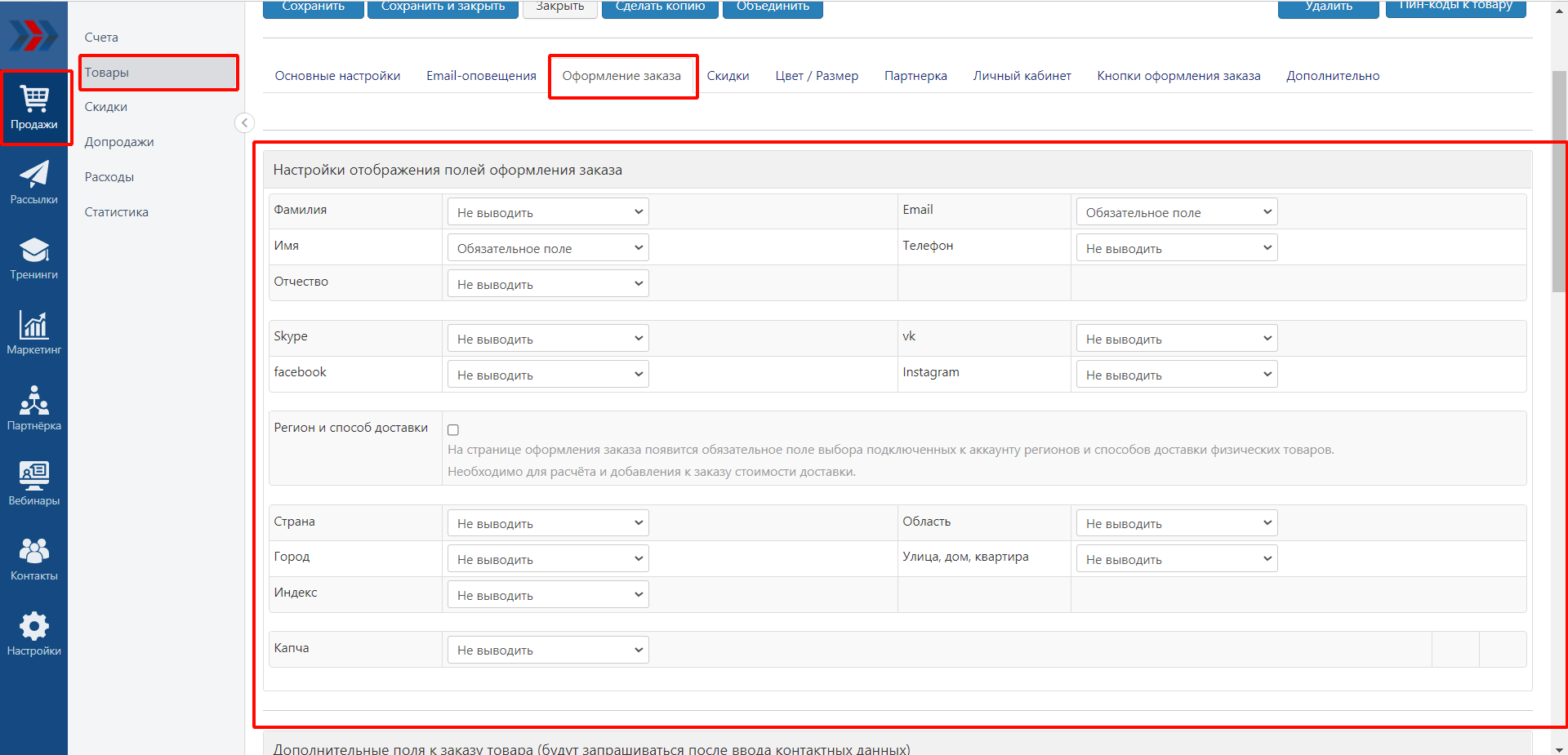Viewport: 1568px width, 755px height.
Task: Open Статистика in the sales submenu
Action: point(117,212)
